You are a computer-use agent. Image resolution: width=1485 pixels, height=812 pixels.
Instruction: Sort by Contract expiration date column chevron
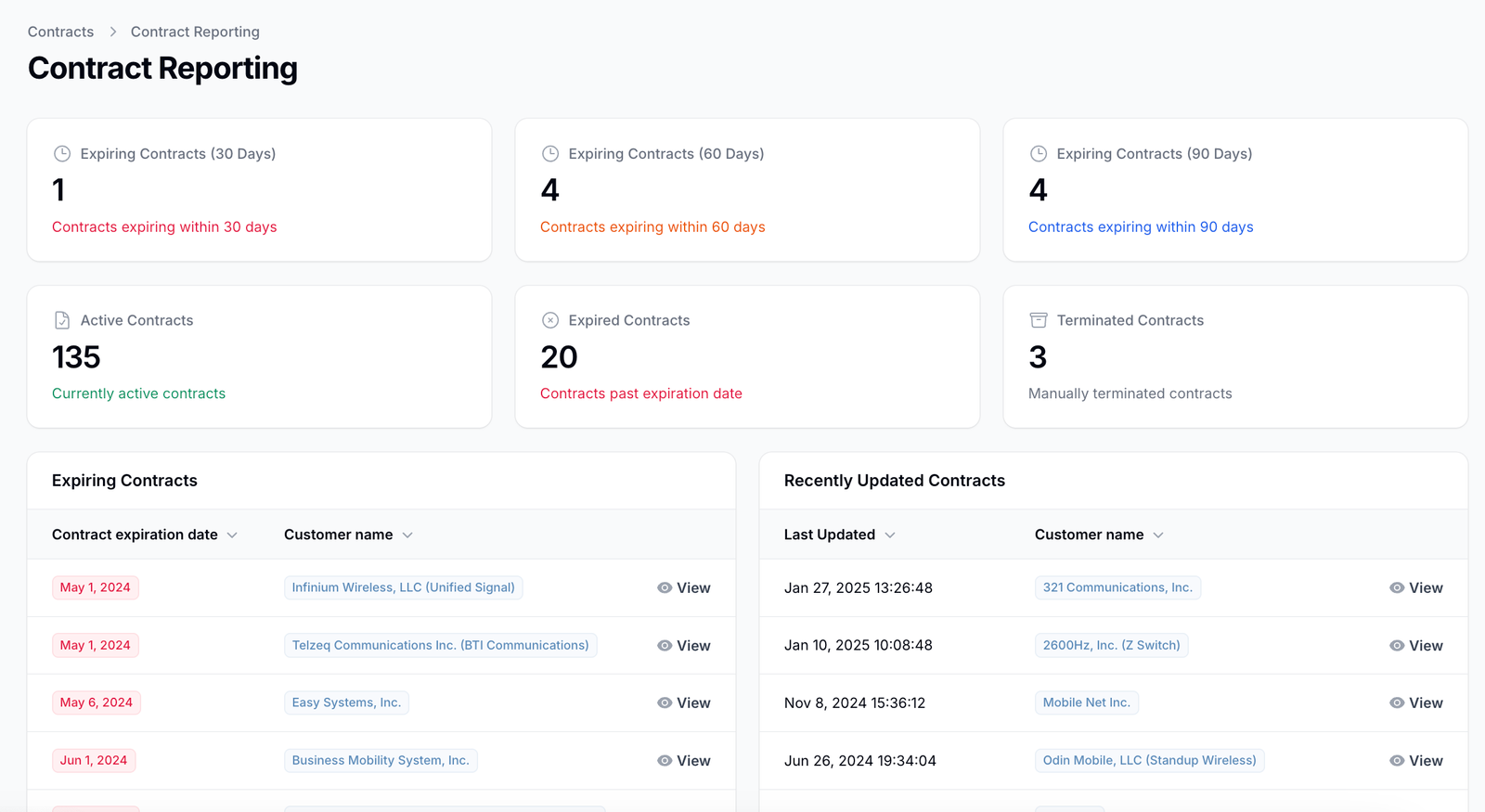232,535
